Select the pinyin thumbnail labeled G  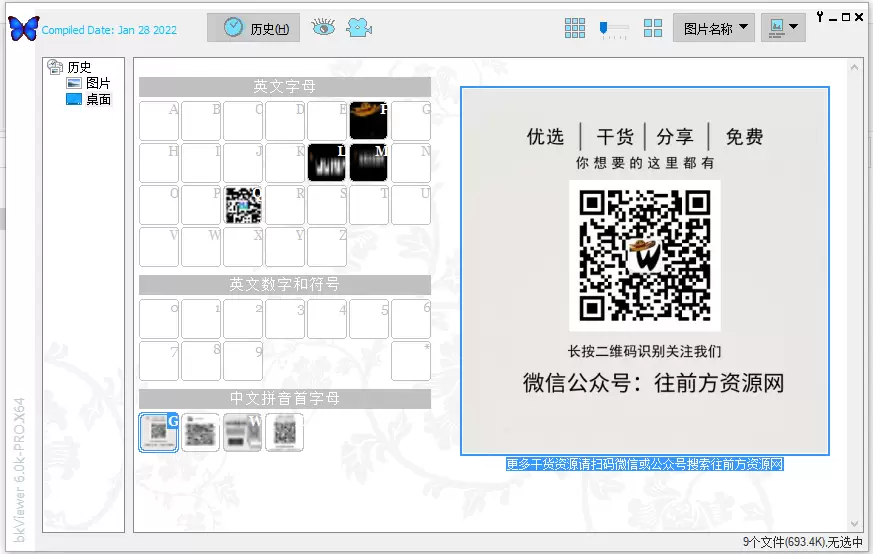point(159,432)
